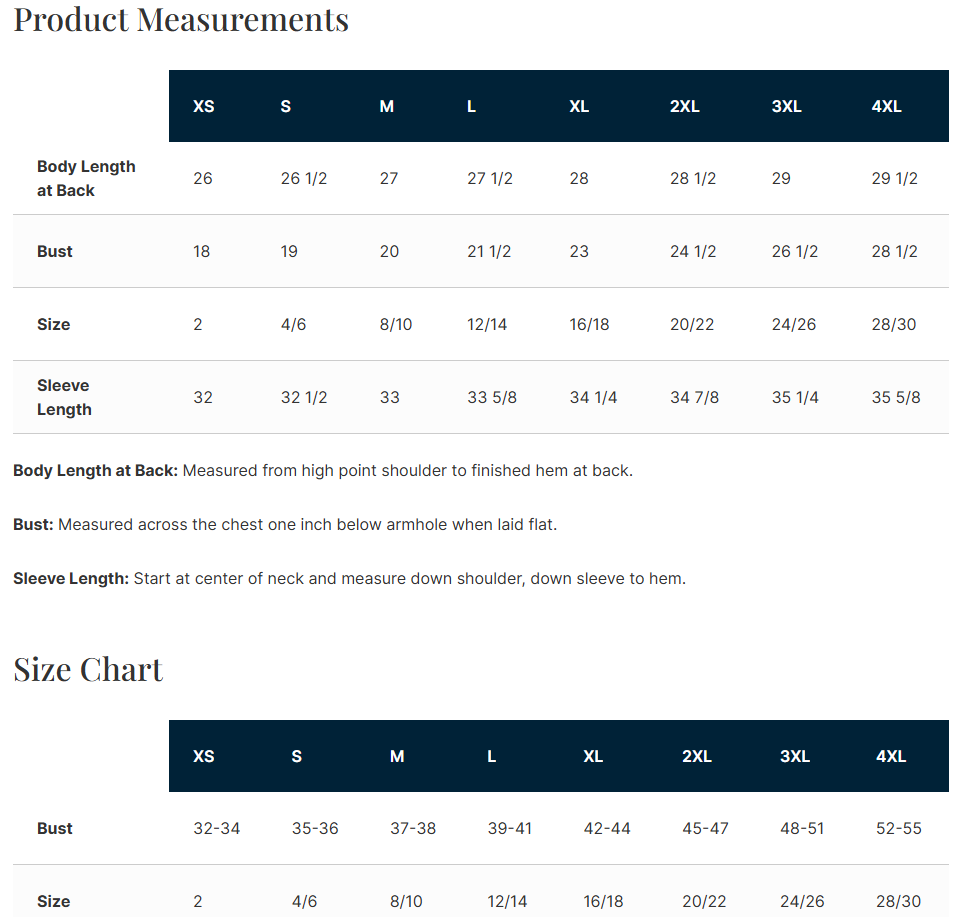Select the XL header in Size Chart table

pos(593,756)
